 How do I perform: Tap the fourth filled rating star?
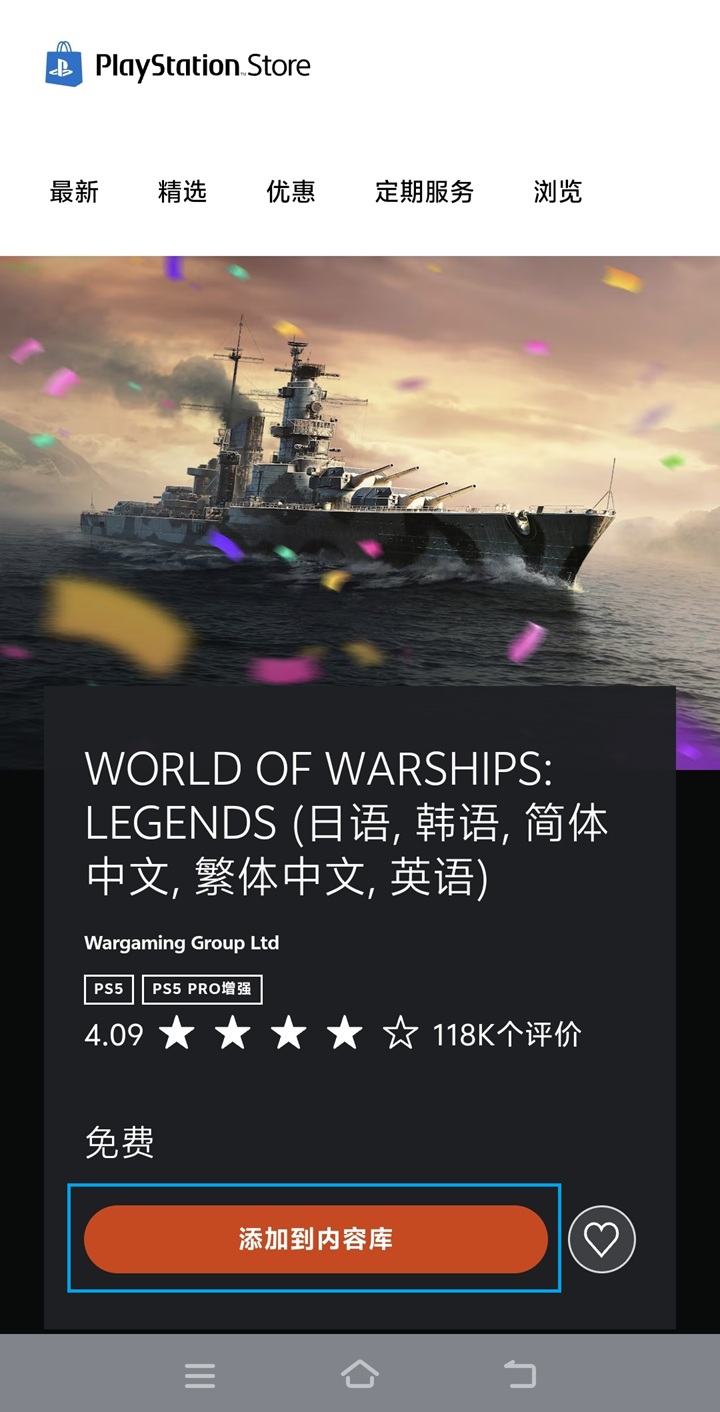344,1033
